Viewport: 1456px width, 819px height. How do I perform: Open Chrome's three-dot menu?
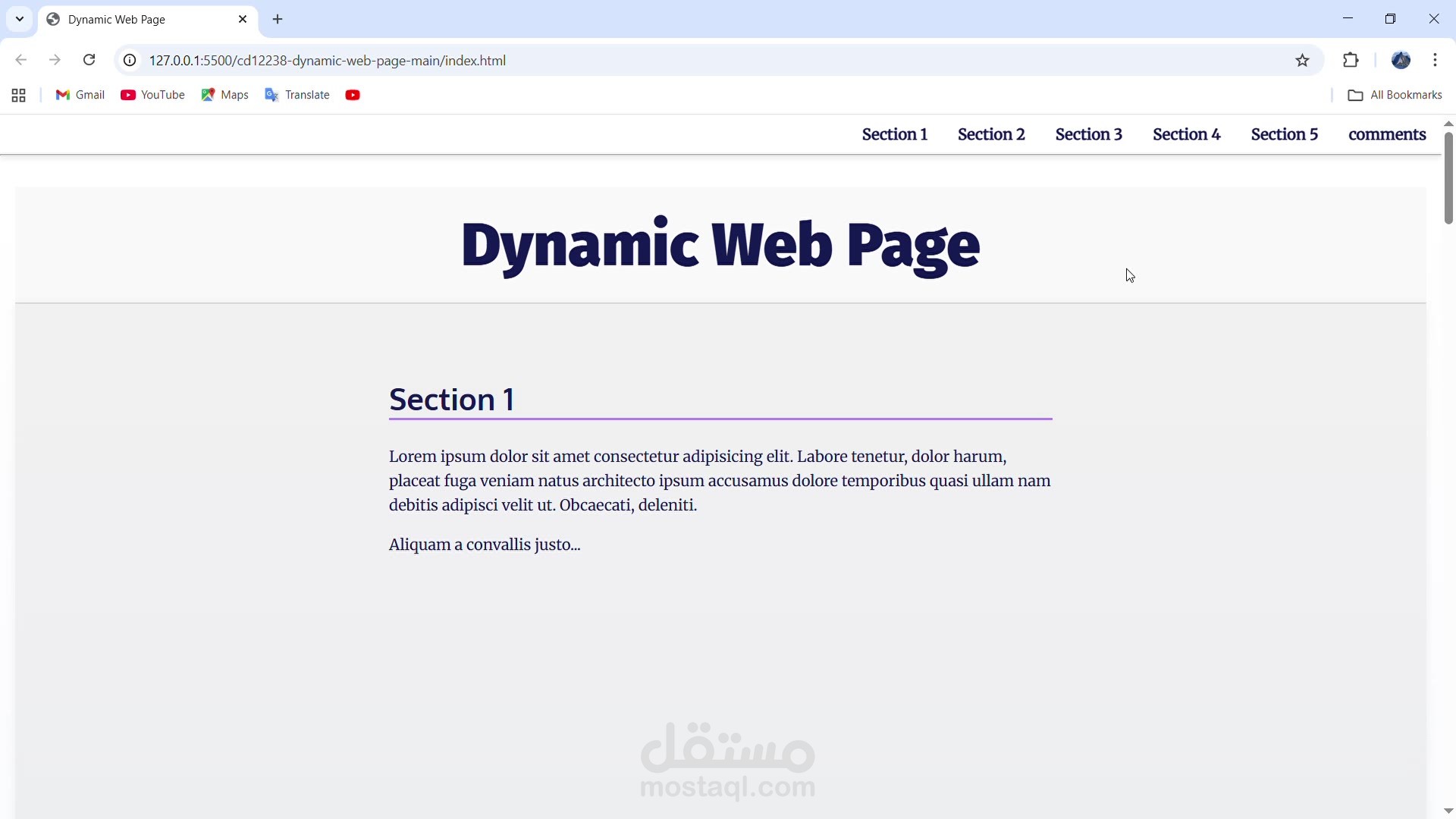pos(1435,60)
